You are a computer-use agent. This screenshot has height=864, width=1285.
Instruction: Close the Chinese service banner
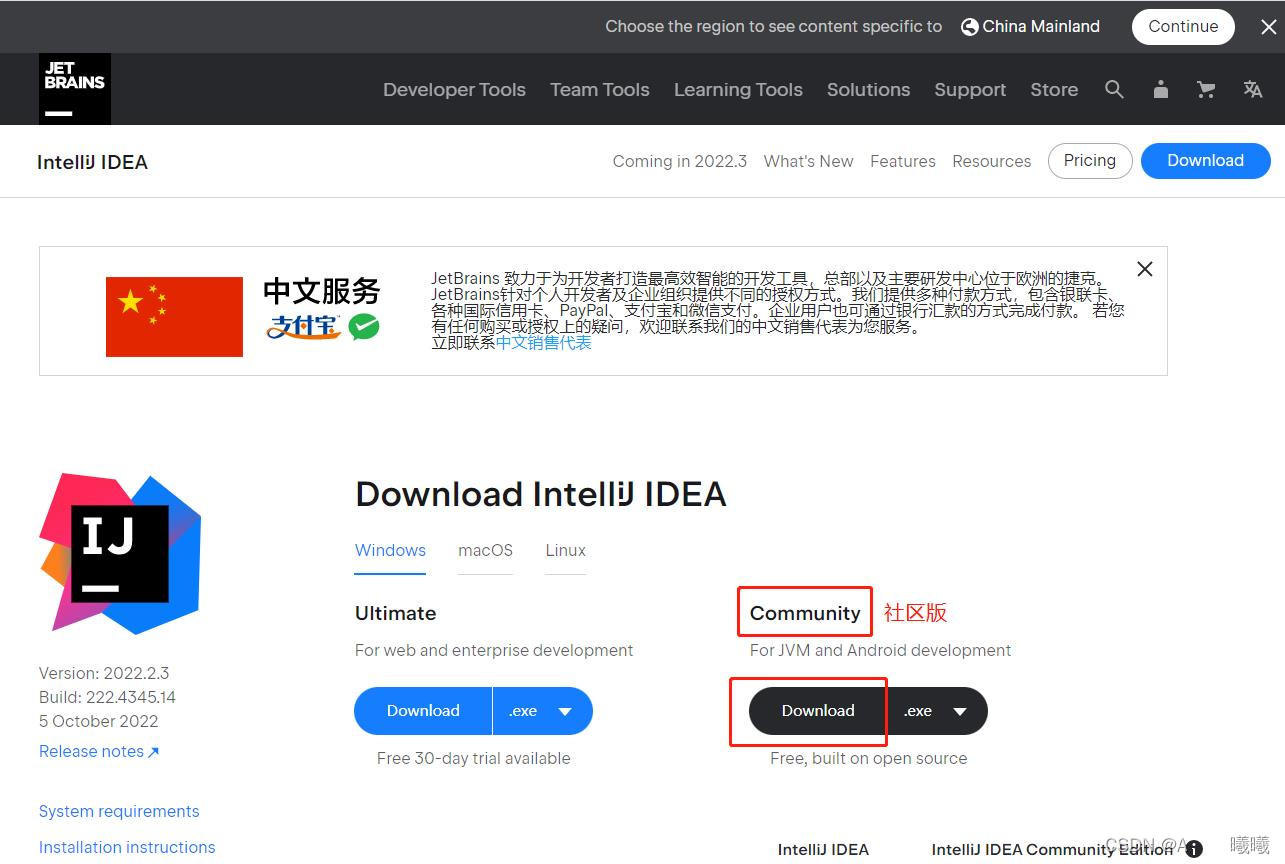click(x=1145, y=269)
